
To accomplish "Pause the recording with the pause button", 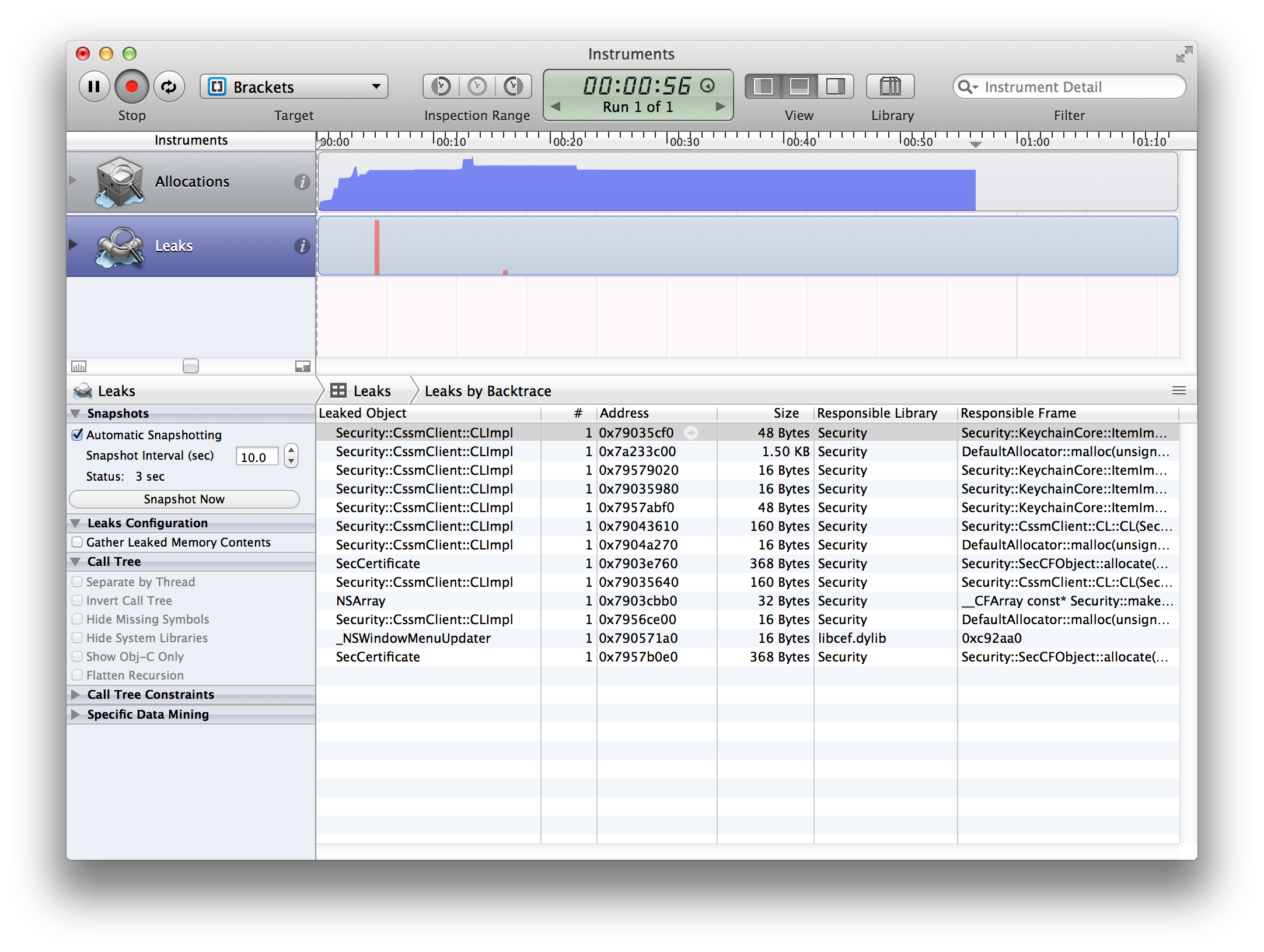I will 94,87.
